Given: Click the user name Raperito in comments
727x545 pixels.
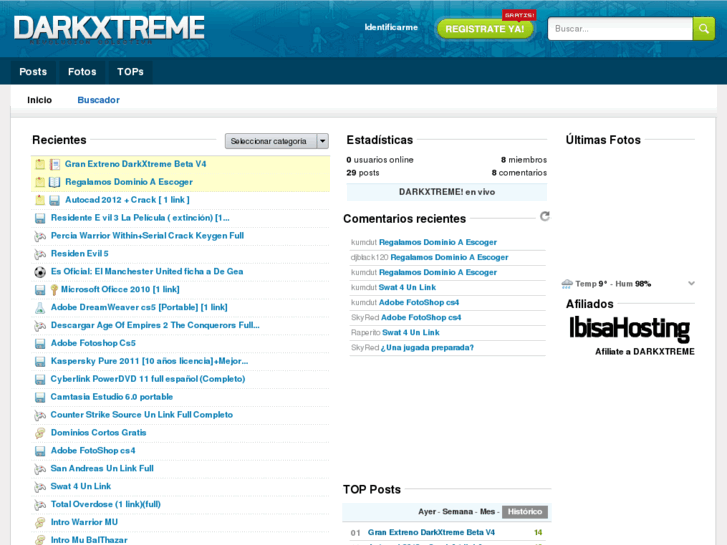Looking at the screenshot, I should [x=366, y=333].
